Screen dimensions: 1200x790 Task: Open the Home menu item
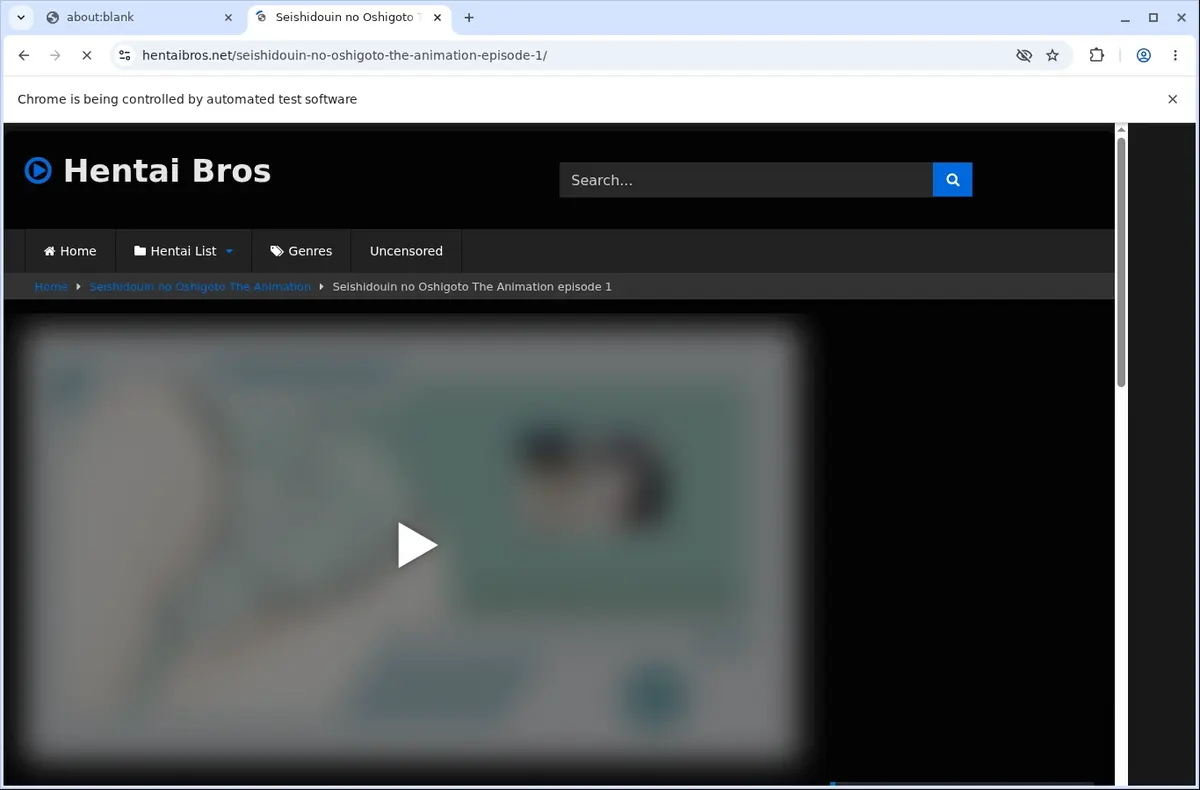pos(70,251)
